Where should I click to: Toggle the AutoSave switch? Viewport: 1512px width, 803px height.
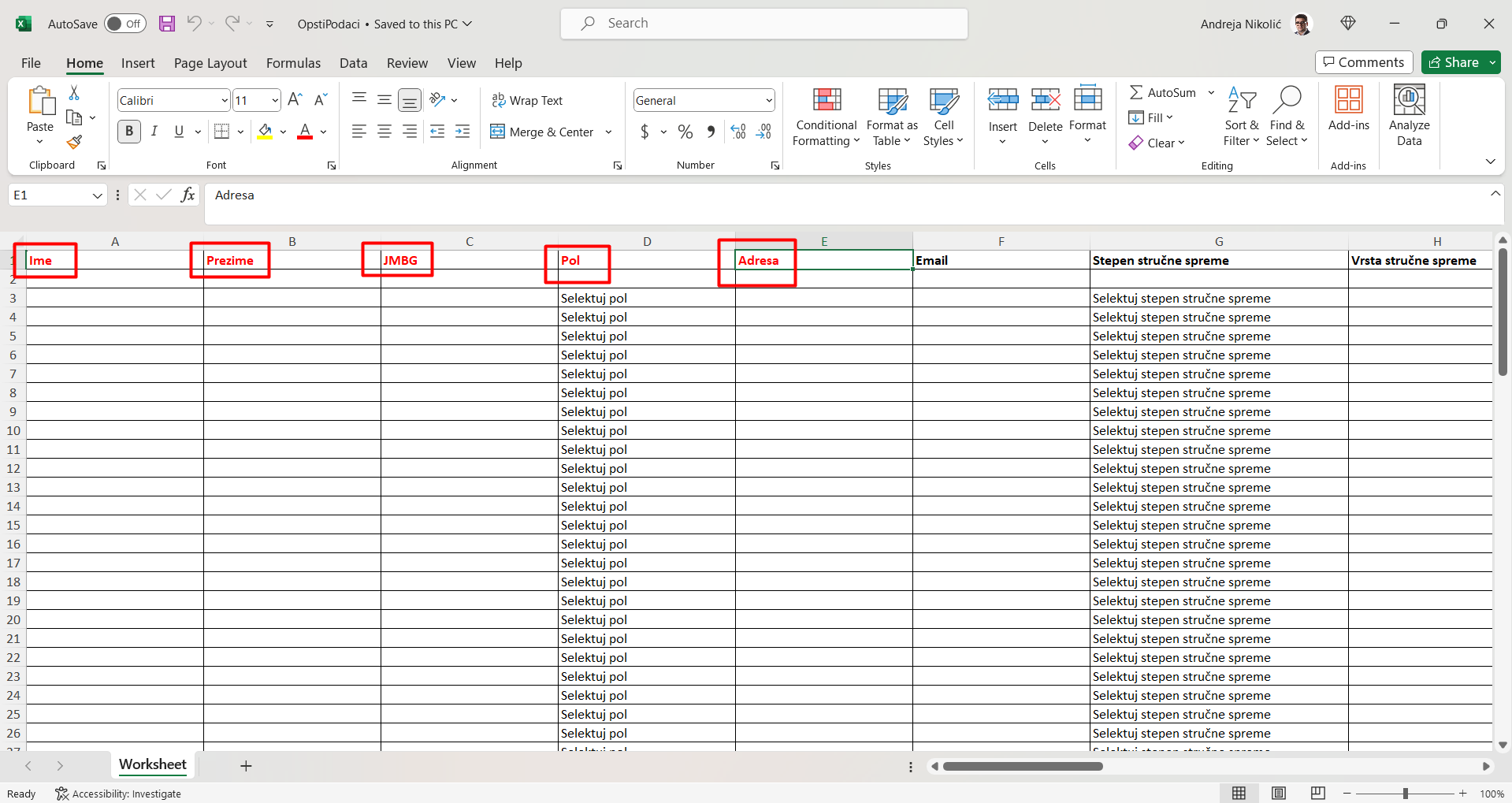124,24
